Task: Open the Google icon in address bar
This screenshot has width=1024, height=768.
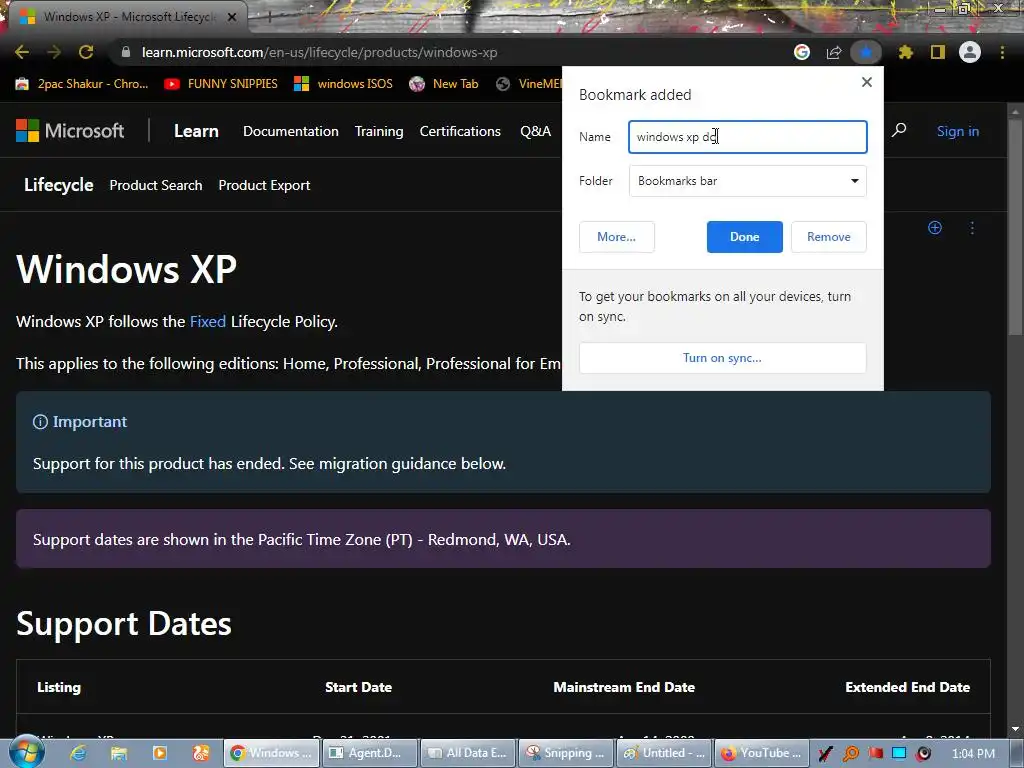Action: pyautogui.click(x=802, y=52)
